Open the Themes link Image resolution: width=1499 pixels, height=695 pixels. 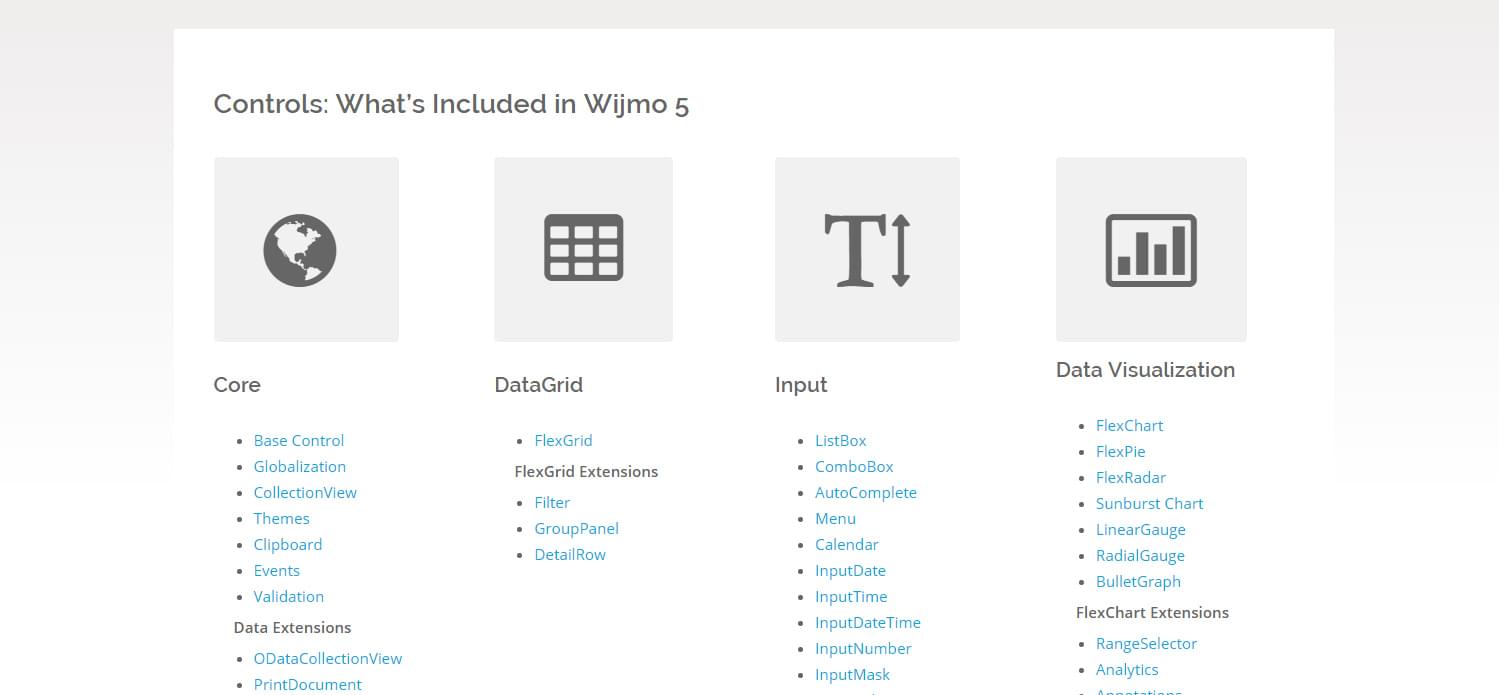(282, 519)
